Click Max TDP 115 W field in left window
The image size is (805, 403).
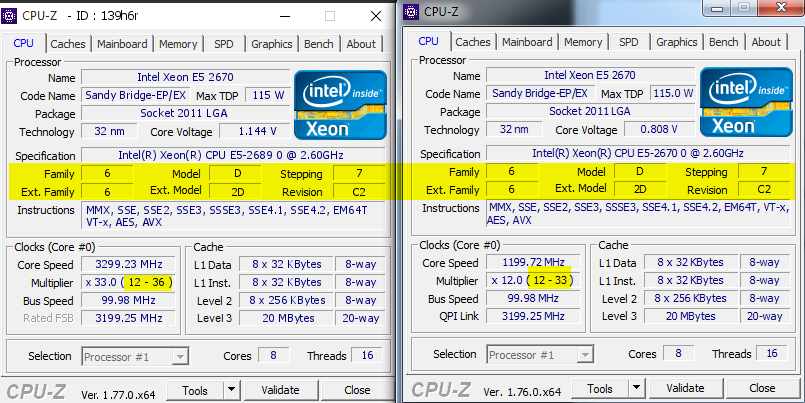[x=268, y=95]
